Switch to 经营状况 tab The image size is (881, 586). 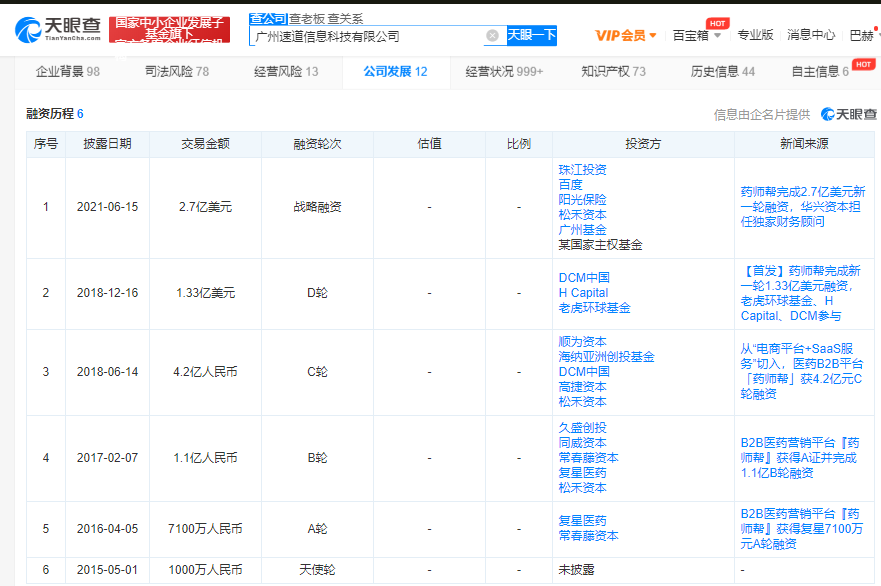(x=504, y=71)
